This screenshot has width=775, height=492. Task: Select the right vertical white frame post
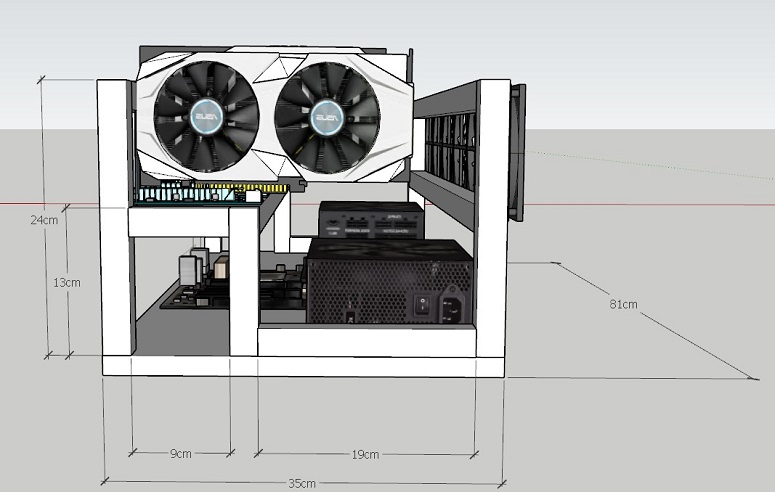coord(492,218)
